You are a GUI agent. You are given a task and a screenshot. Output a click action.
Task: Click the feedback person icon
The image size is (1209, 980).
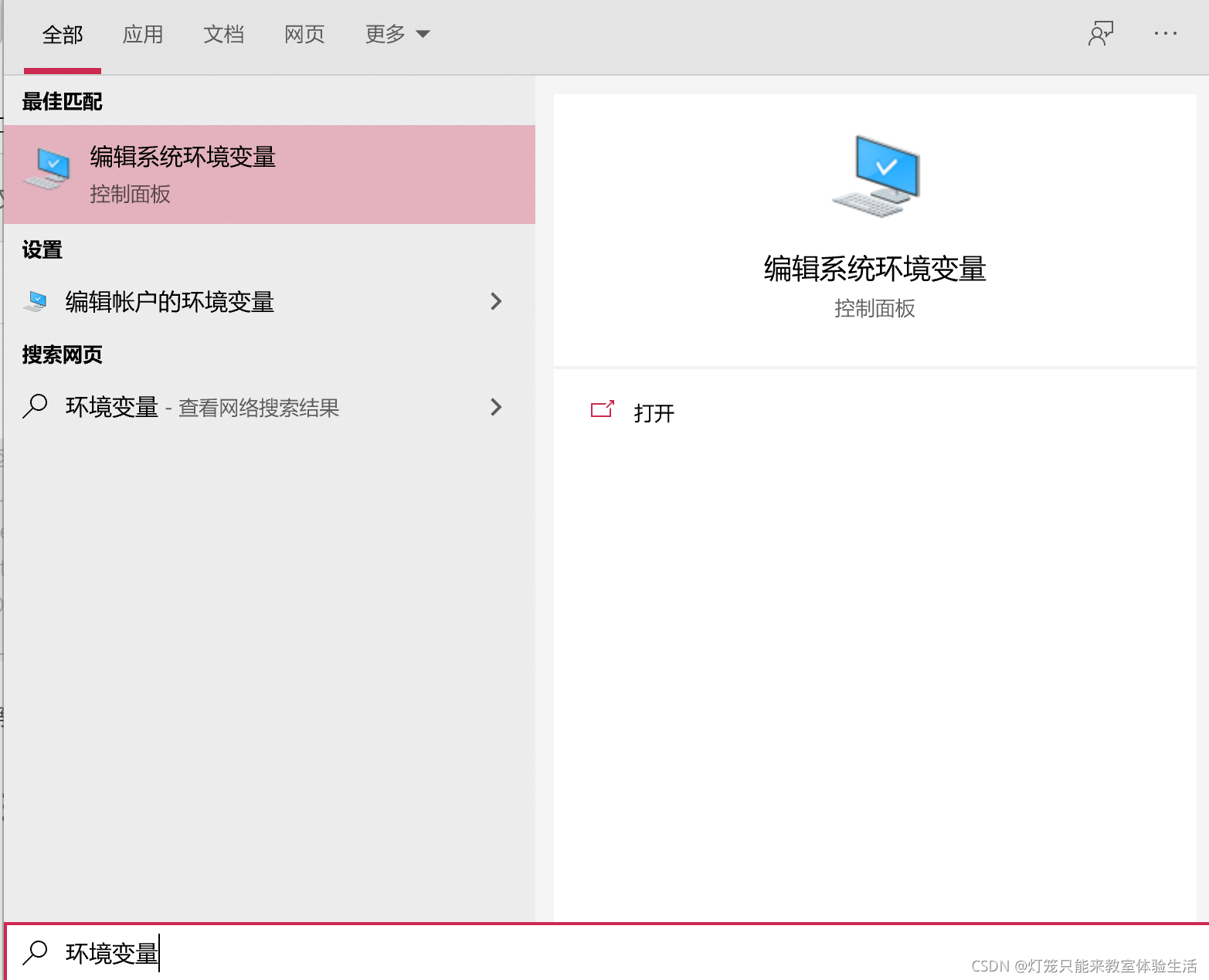pos(1101,34)
